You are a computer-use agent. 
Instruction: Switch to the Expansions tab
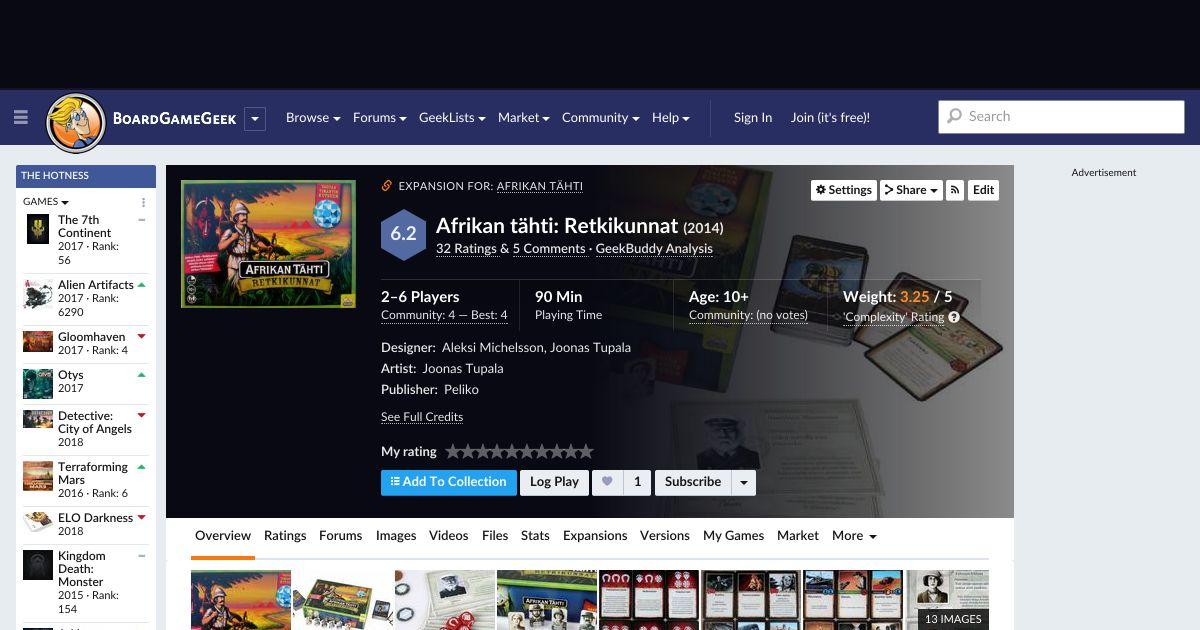(x=595, y=536)
